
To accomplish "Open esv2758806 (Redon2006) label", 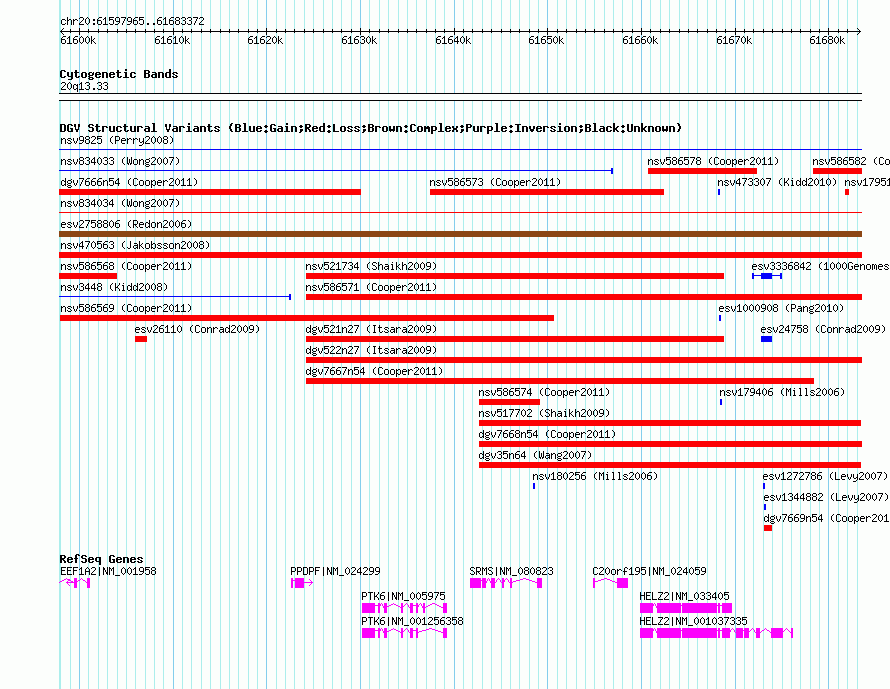I will pyautogui.click(x=126, y=224).
